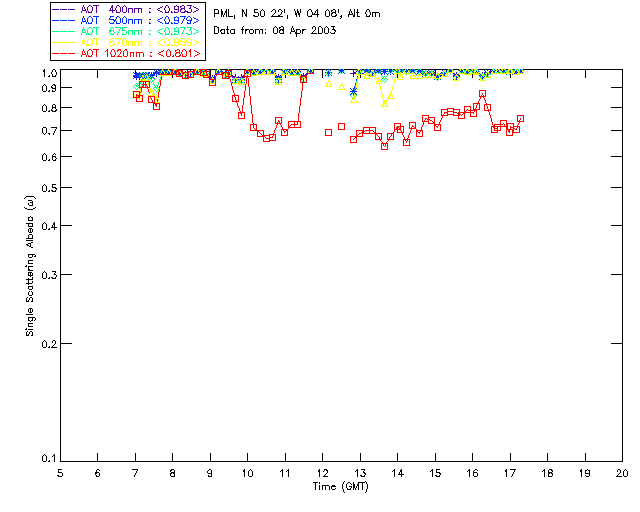Click the x-axis tick label 6
This screenshot has height=512, width=640.
tap(98, 473)
